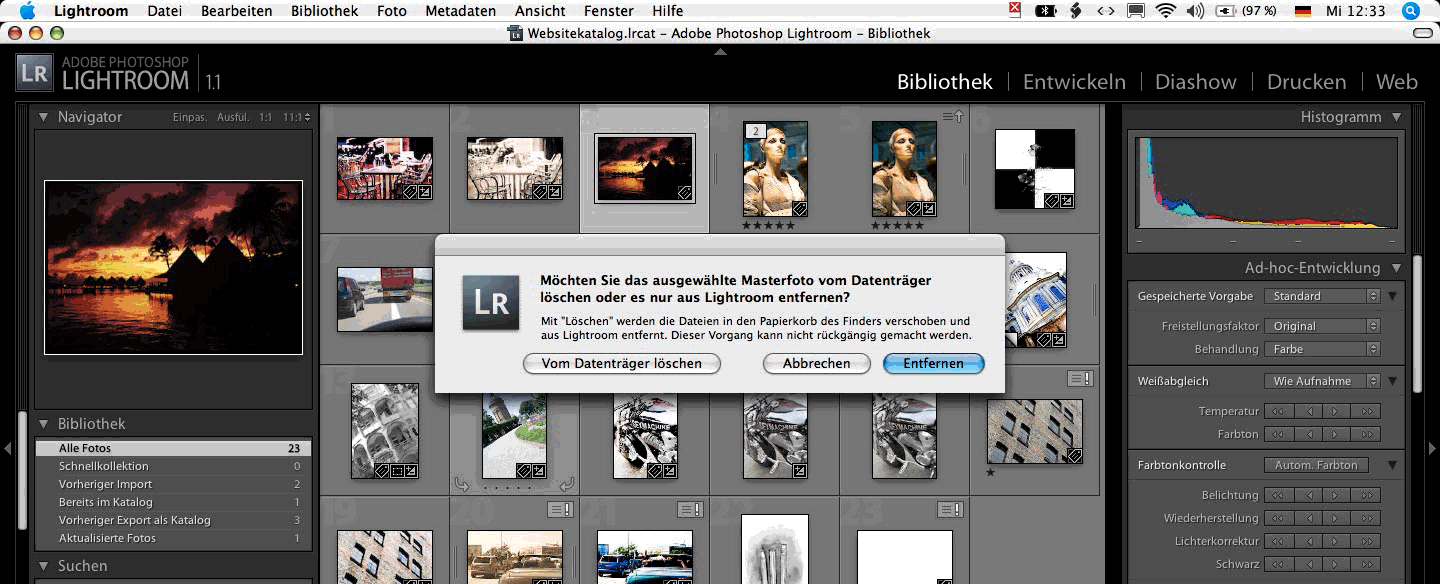Increase Temperatur with the single right arrow
This screenshot has width=1440, height=584.
(1336, 412)
